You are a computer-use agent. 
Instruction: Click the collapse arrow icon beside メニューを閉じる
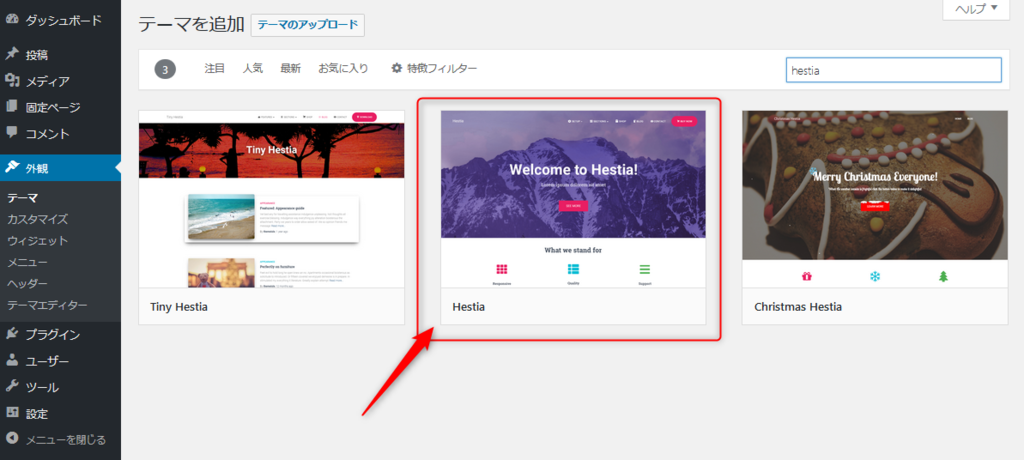point(12,439)
